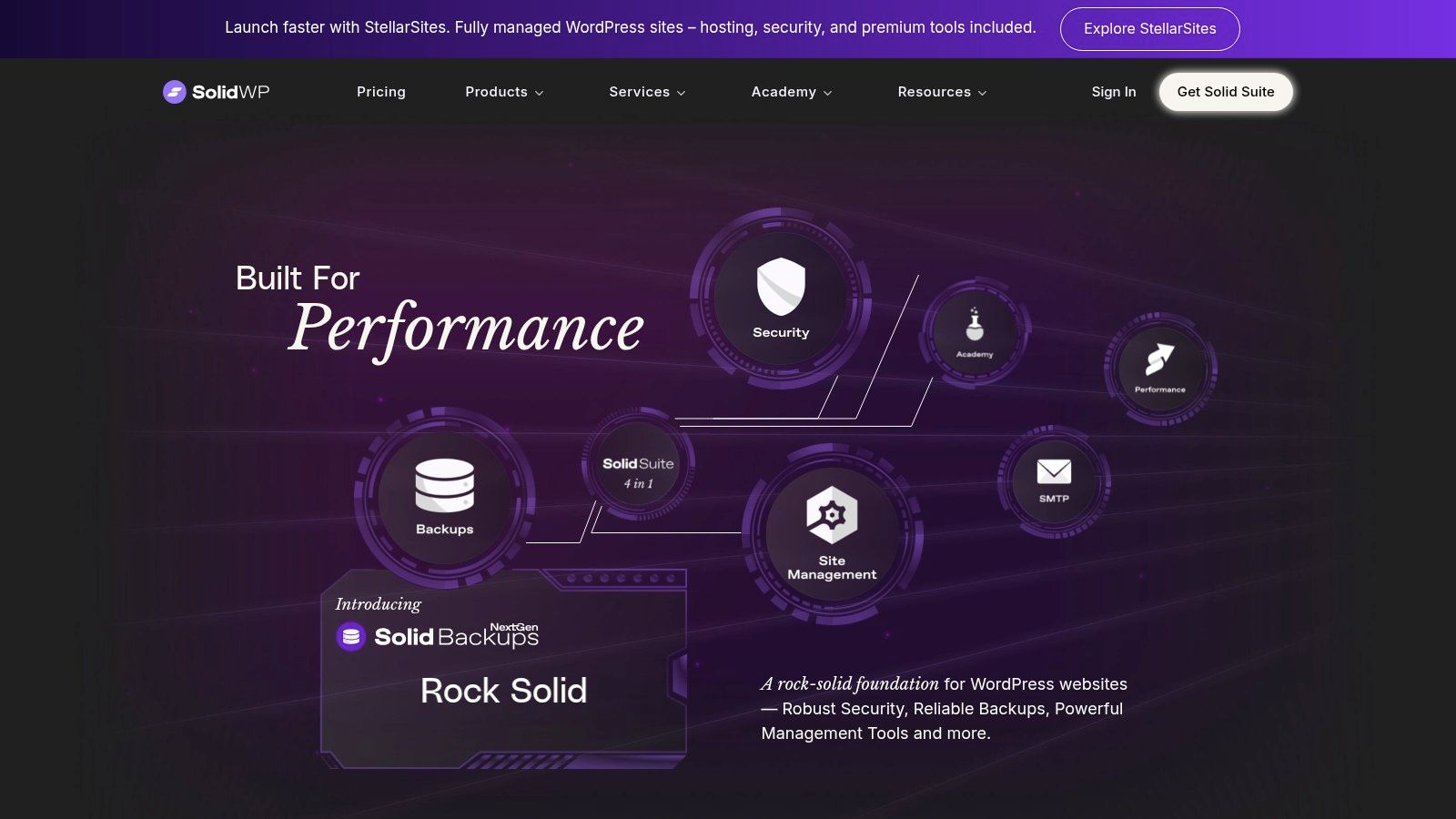Expand the Resources dropdown chevron

[x=982, y=93]
